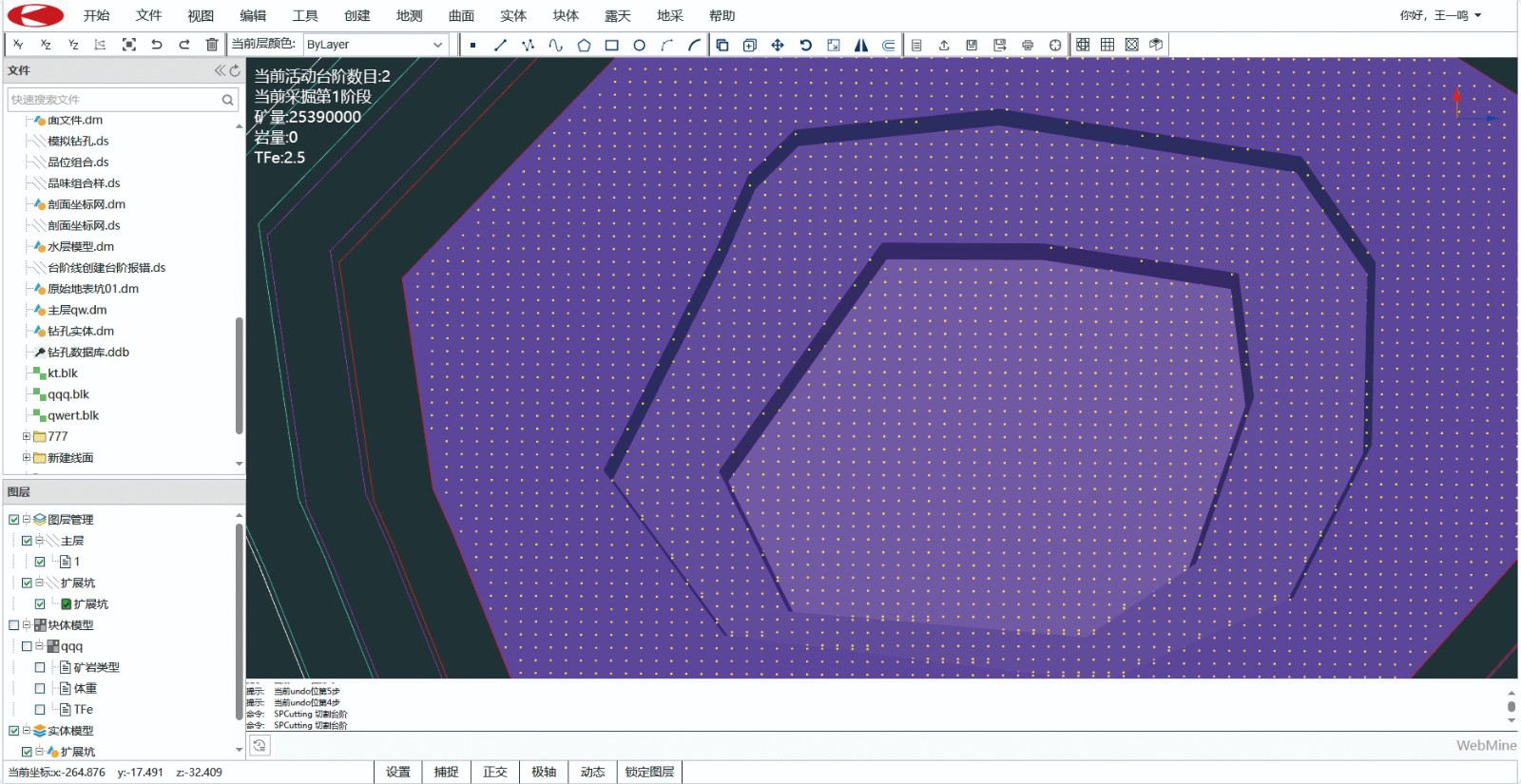
Task: Open the 视图 menu
Action: 201,15
